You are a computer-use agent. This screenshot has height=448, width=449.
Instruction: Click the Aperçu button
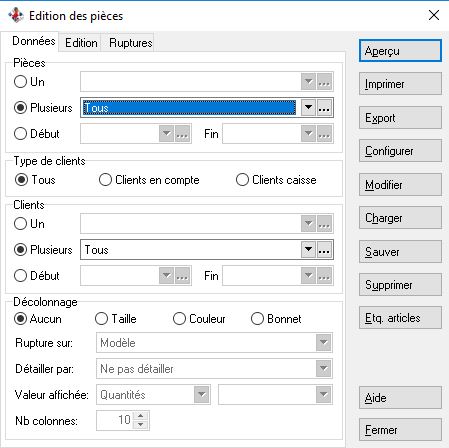[x=400, y=51]
